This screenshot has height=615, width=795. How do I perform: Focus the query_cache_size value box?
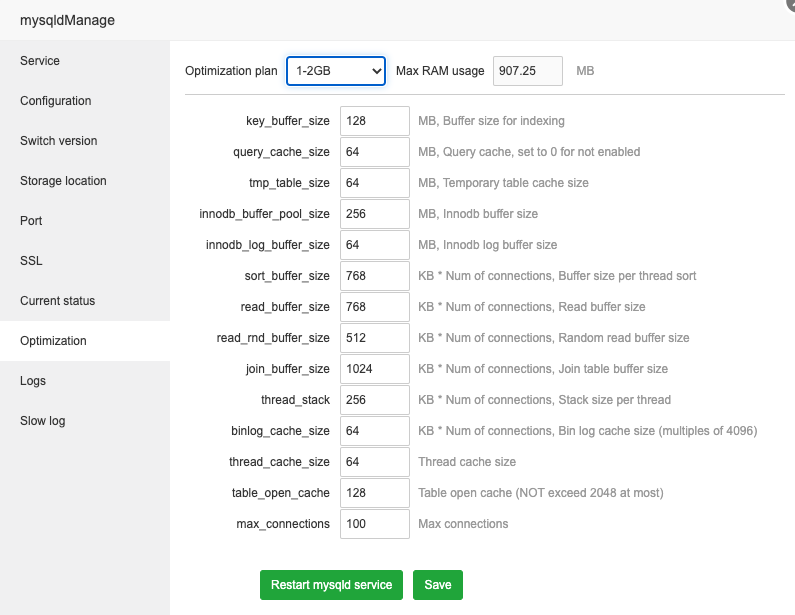(375, 152)
